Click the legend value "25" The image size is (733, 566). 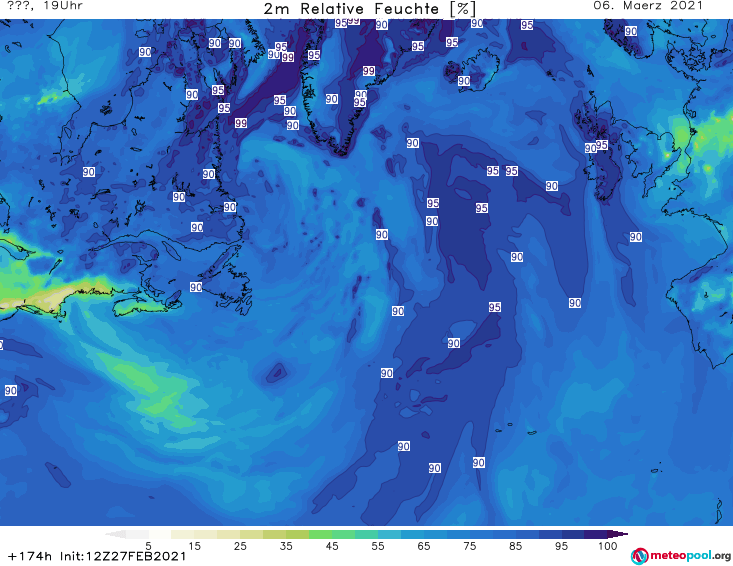click(240, 546)
